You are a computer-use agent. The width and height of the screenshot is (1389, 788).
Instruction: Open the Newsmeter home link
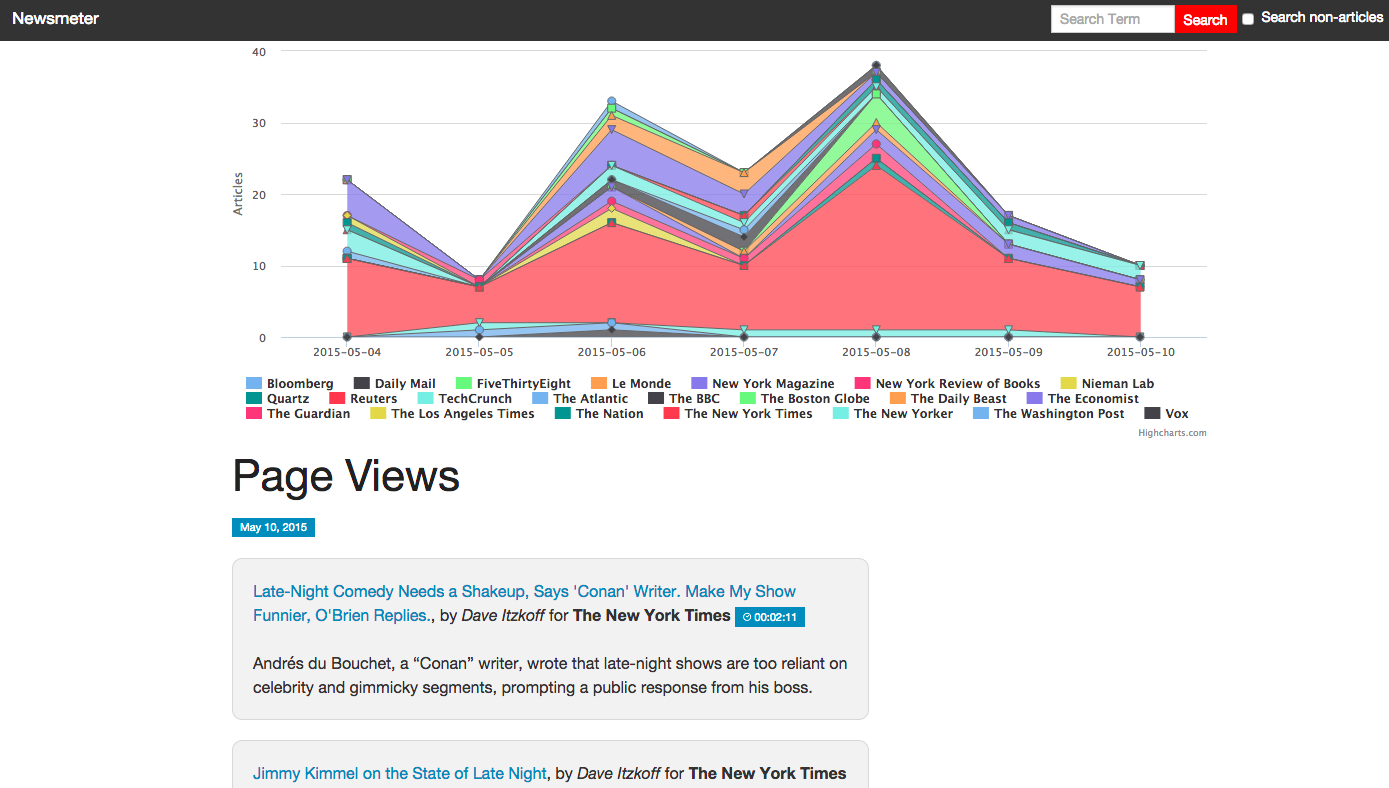[x=56, y=19]
